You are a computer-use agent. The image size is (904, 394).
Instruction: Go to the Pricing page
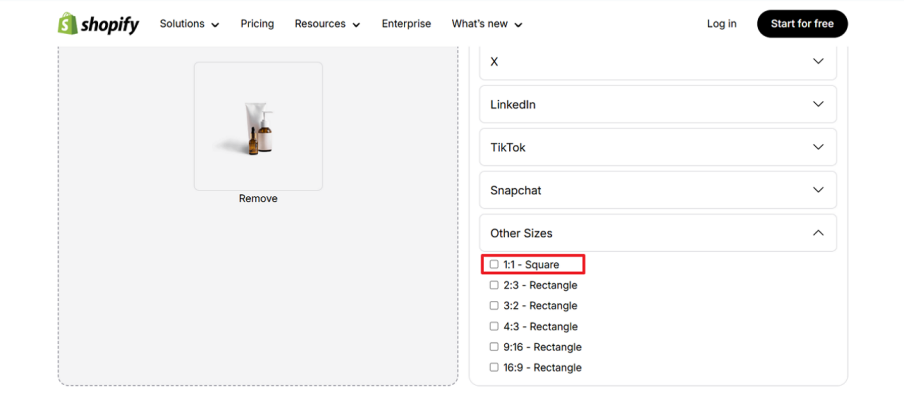[x=257, y=24]
